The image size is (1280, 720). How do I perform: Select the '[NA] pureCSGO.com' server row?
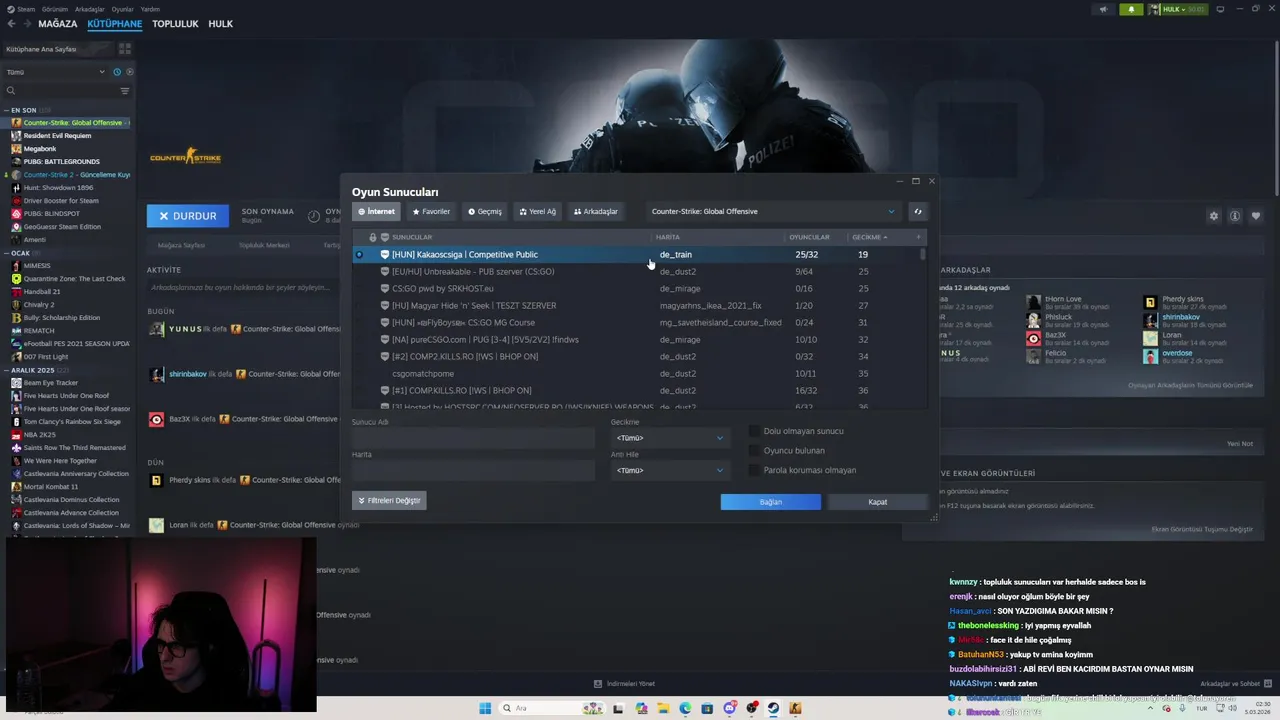(x=639, y=340)
